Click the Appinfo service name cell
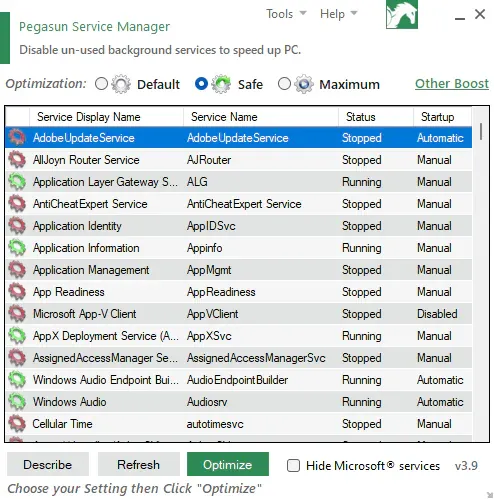 [x=204, y=248]
